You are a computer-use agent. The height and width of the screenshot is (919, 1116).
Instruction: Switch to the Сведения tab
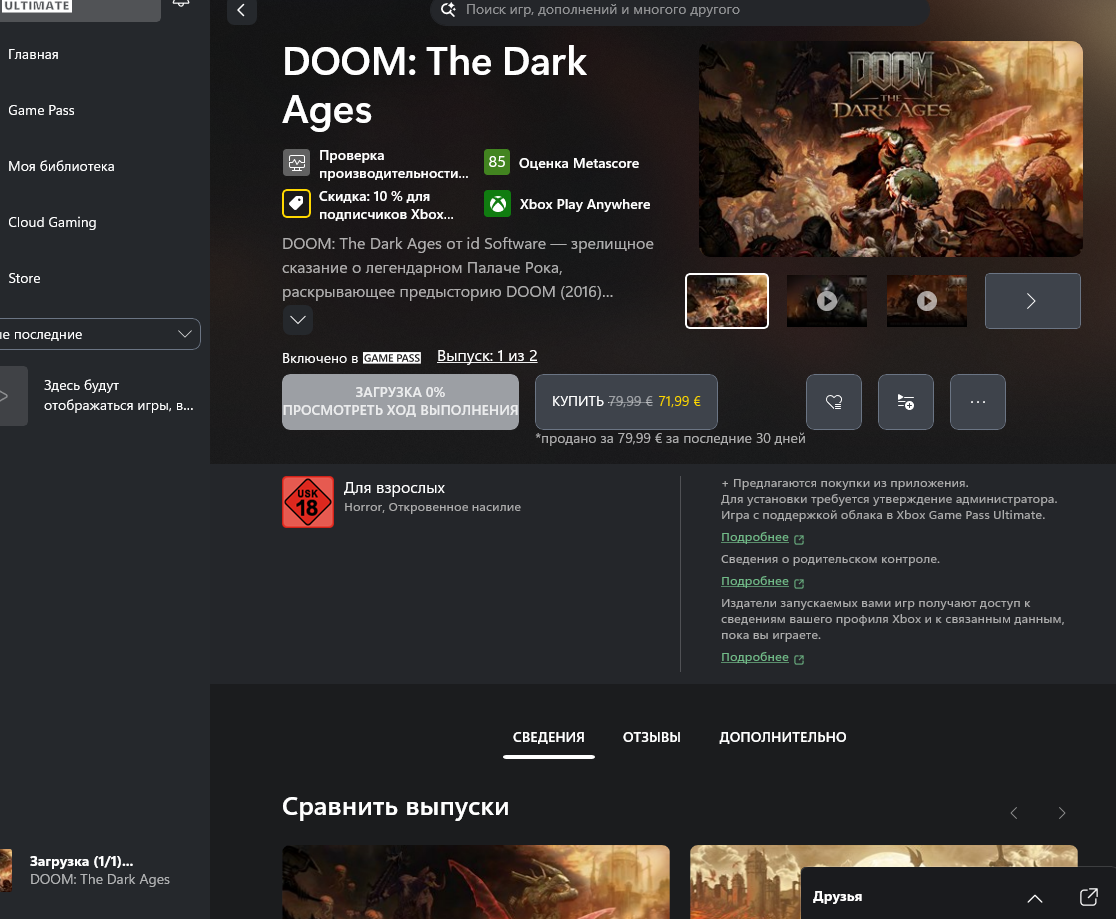point(549,737)
